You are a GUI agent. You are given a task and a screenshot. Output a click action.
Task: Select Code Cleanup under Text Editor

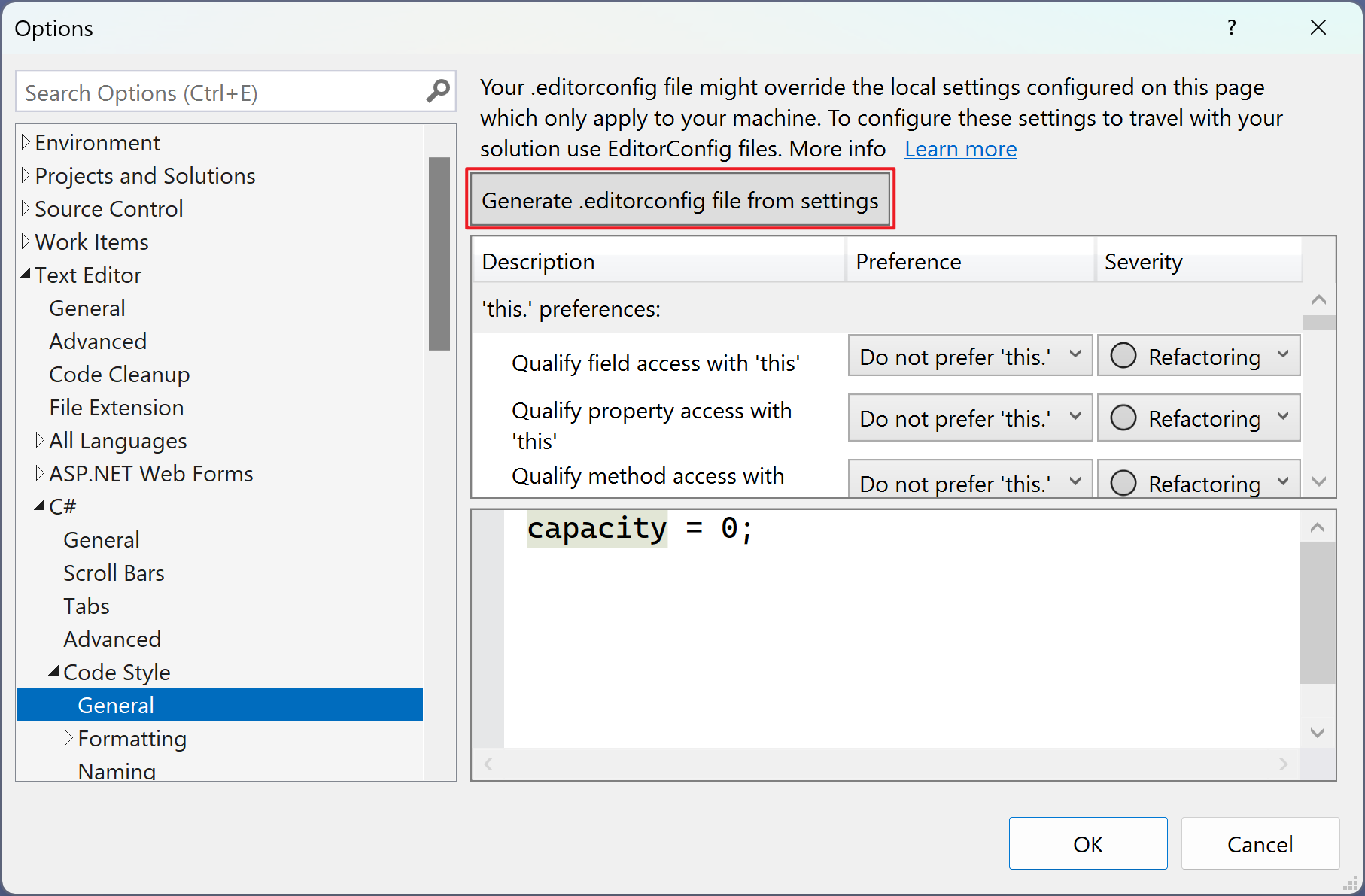(x=119, y=374)
